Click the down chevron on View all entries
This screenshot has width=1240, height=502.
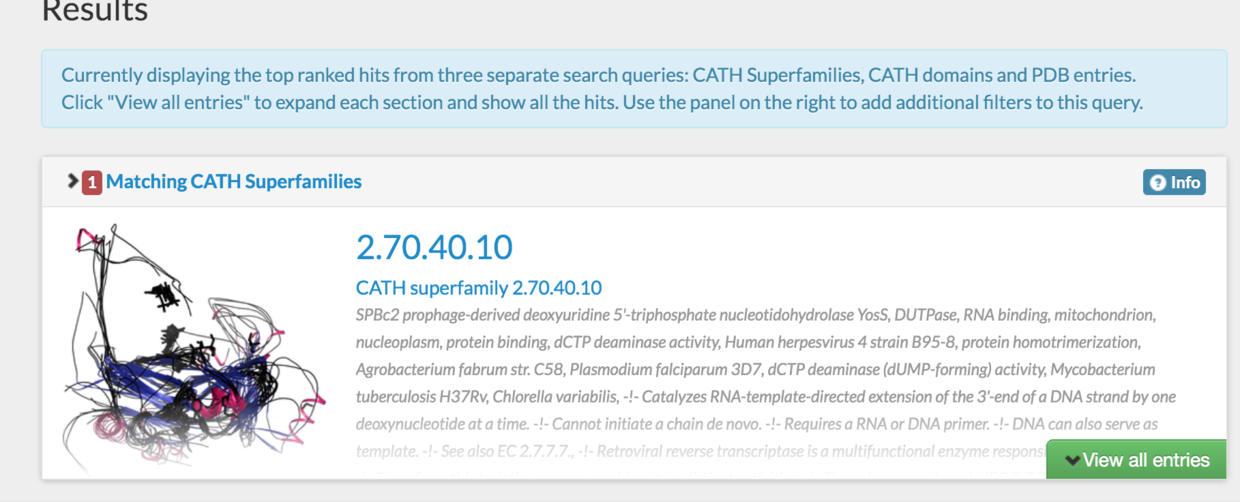pyautogui.click(x=1072, y=460)
